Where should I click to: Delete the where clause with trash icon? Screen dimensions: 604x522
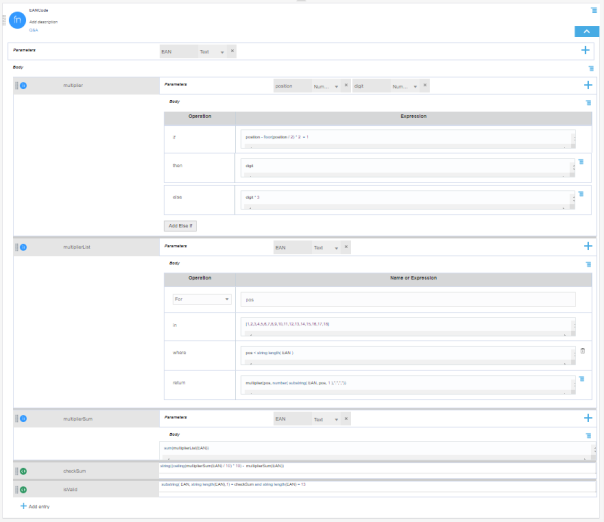pyautogui.click(x=582, y=351)
